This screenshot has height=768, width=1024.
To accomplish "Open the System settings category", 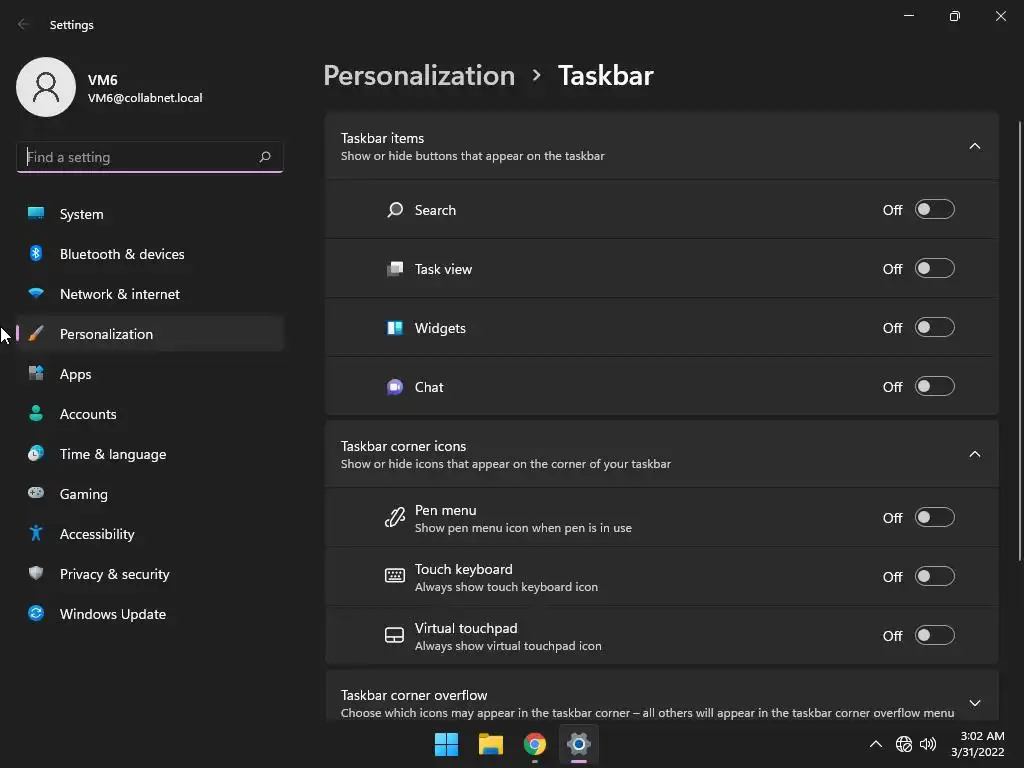I will pos(81,214).
